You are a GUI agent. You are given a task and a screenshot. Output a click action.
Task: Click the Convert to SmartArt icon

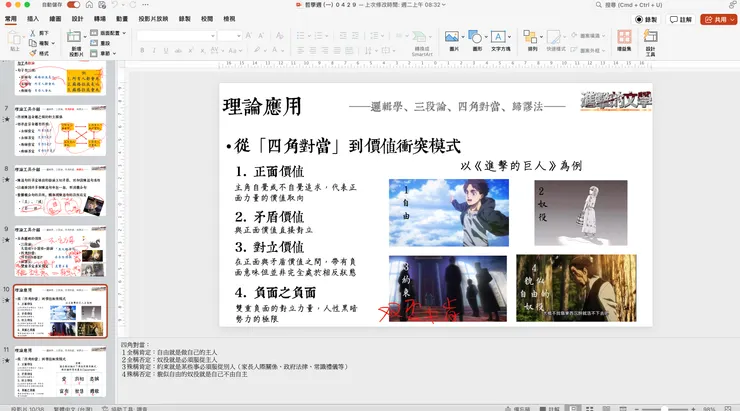[x=419, y=37]
